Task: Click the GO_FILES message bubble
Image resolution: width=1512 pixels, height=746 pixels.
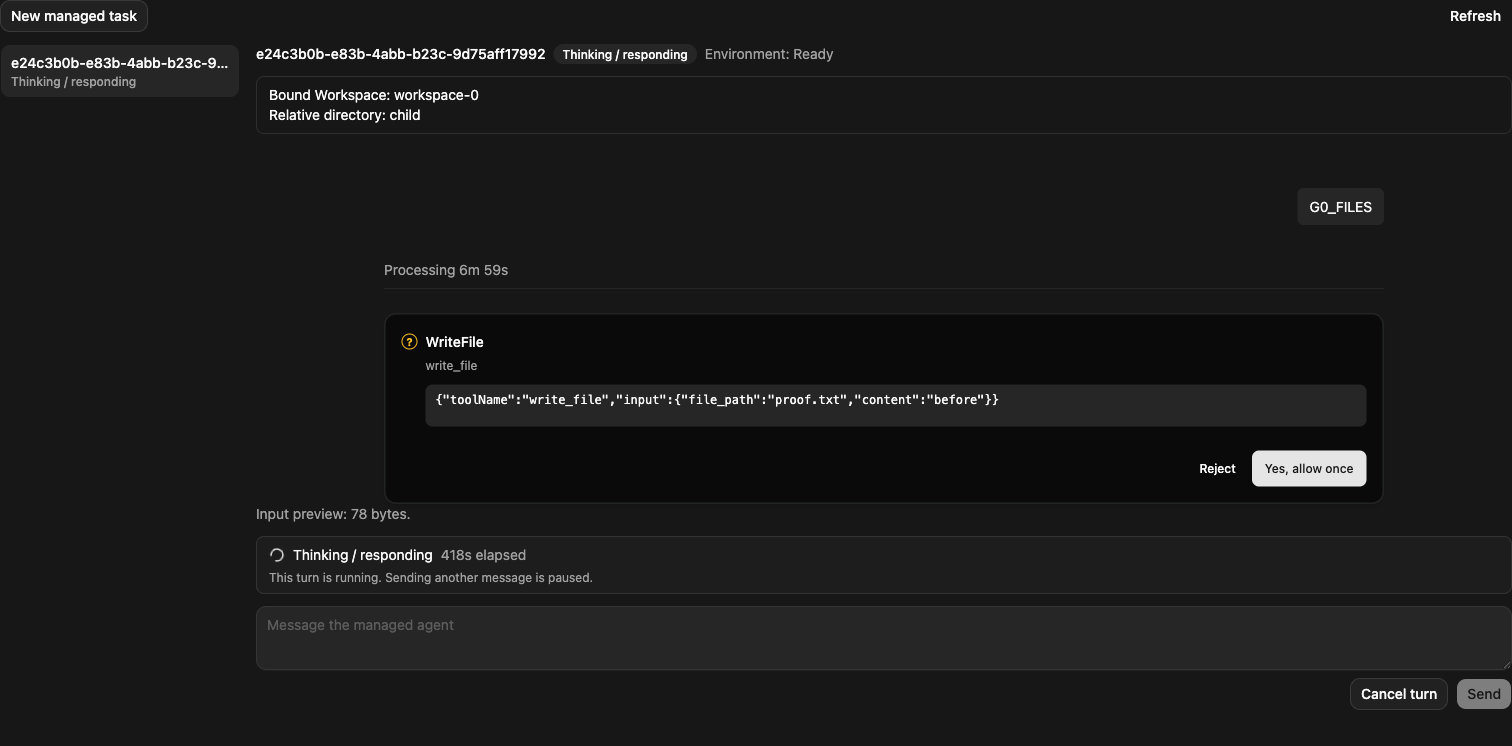Action: (1340, 207)
